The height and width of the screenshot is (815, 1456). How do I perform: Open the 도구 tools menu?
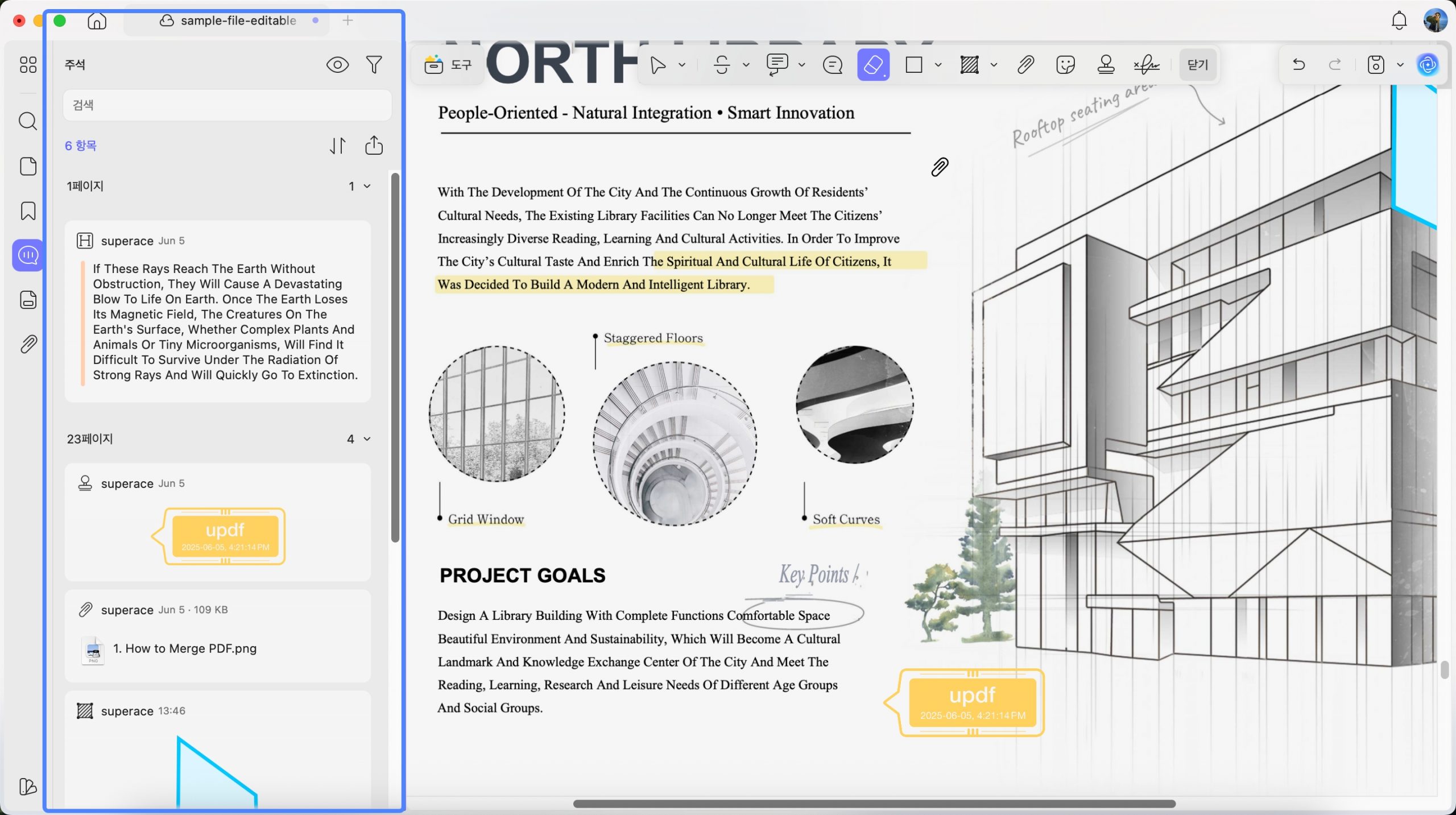pyautogui.click(x=448, y=65)
